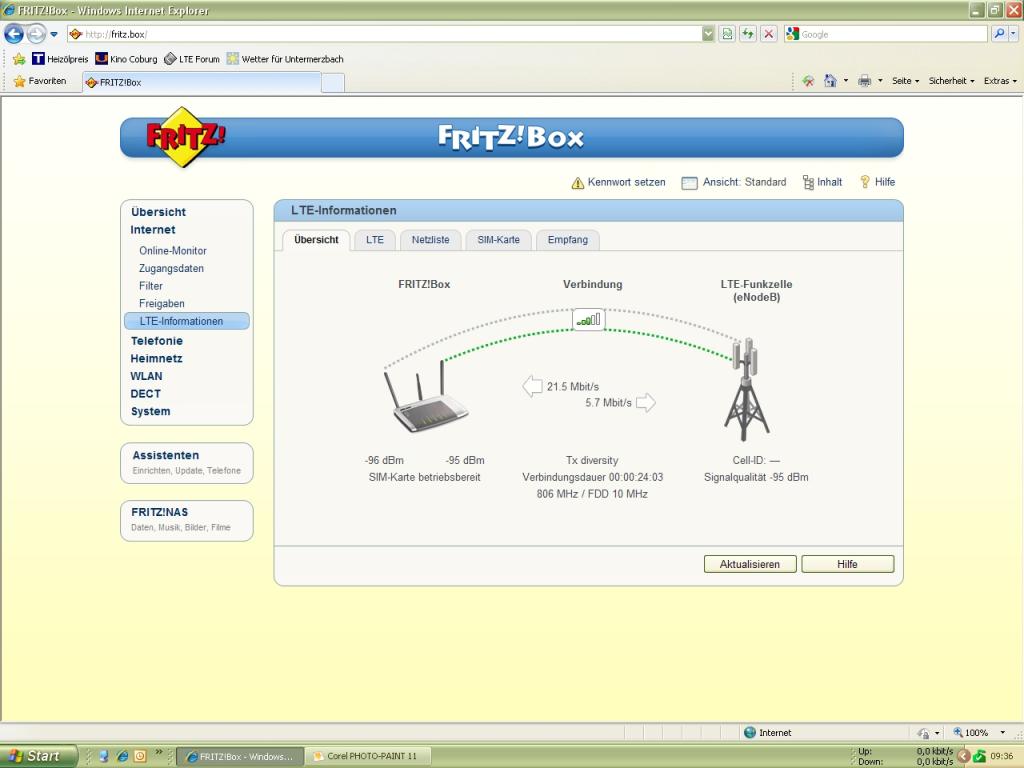Open Filter submenu entry

coord(151,286)
